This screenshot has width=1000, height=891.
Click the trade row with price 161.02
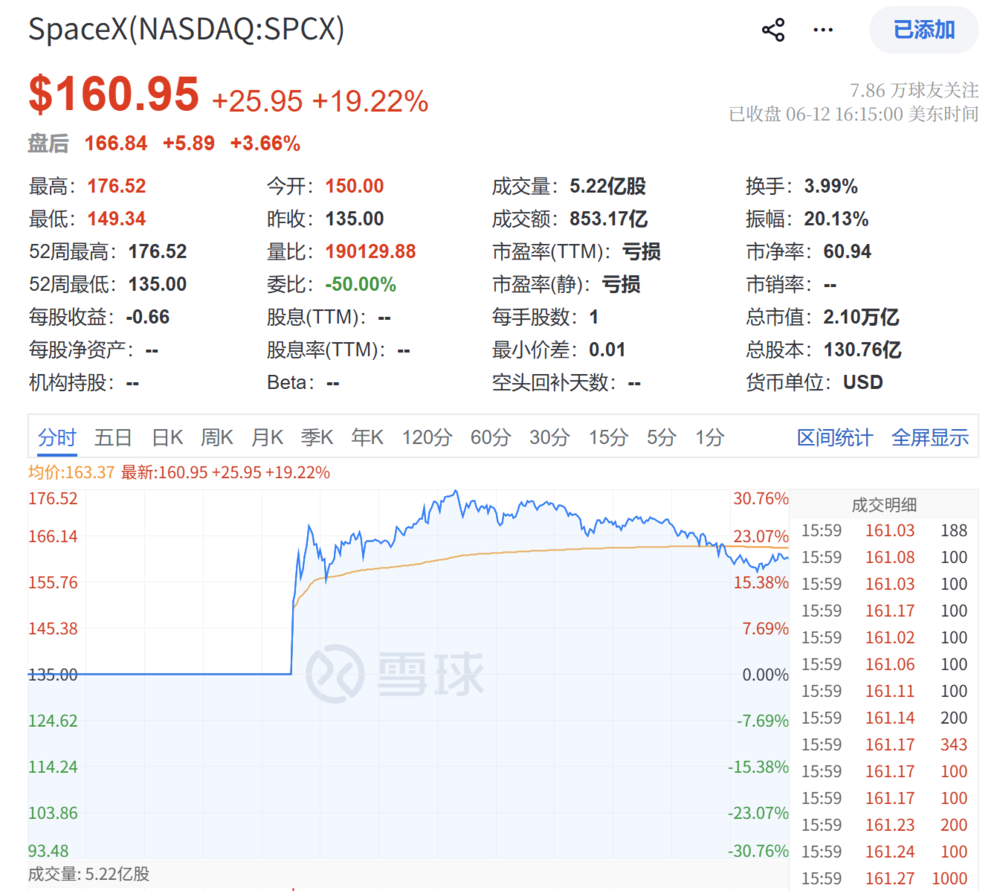pyautogui.click(x=884, y=638)
